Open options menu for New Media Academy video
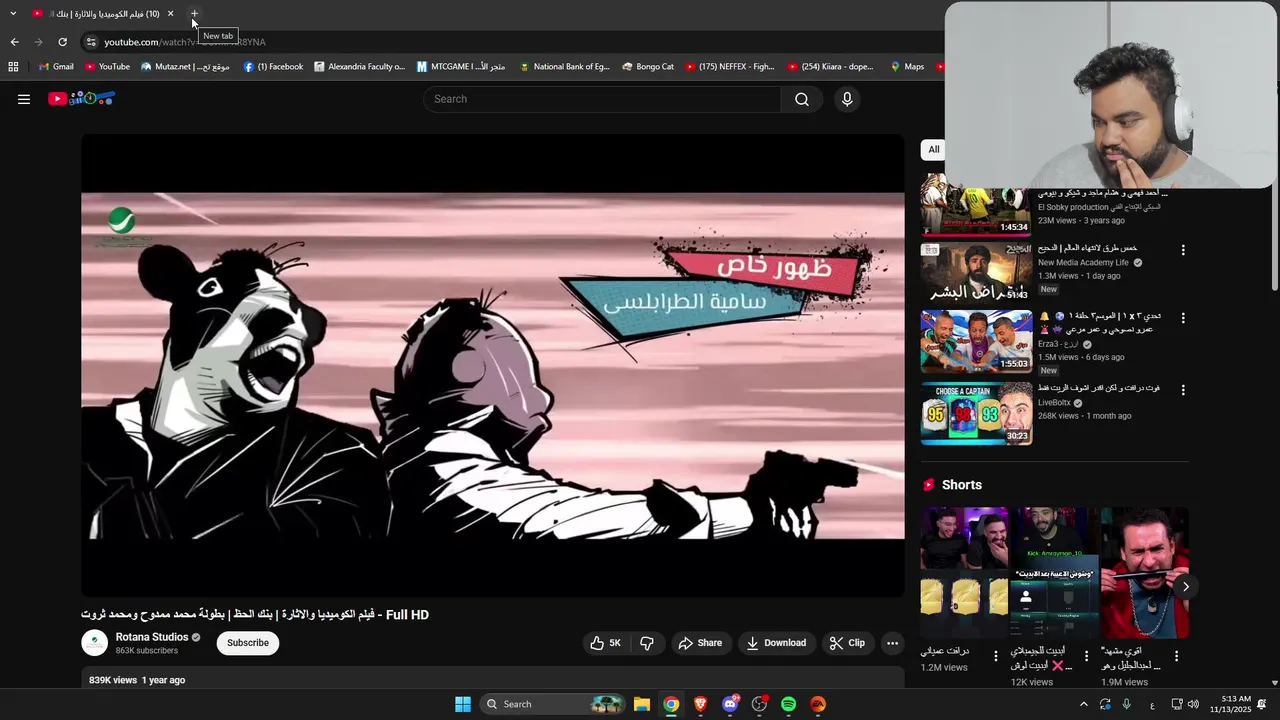The height and width of the screenshot is (720, 1280). pyautogui.click(x=1183, y=251)
